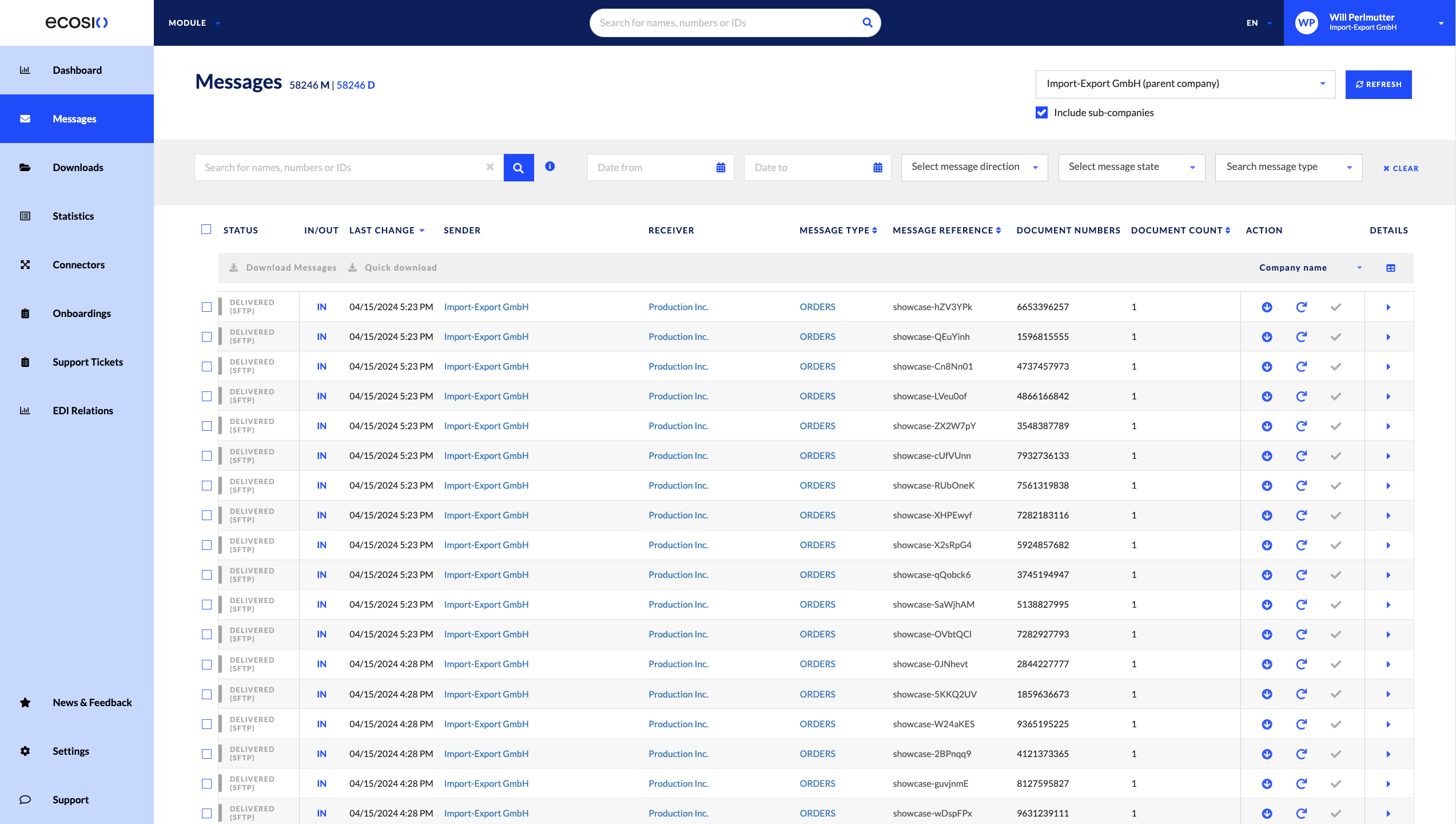Click blue search button in filter bar
The image size is (1456, 824).
[x=519, y=168]
